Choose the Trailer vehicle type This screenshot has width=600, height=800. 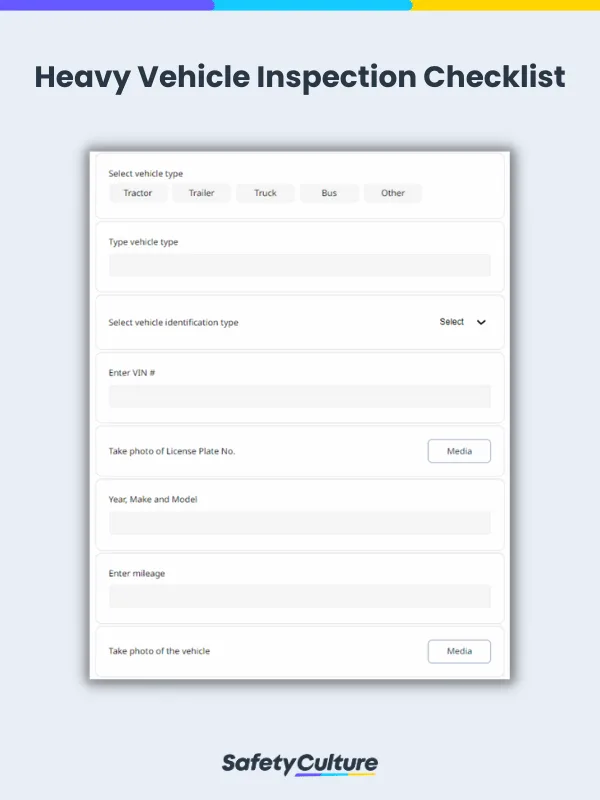[x=201, y=193]
